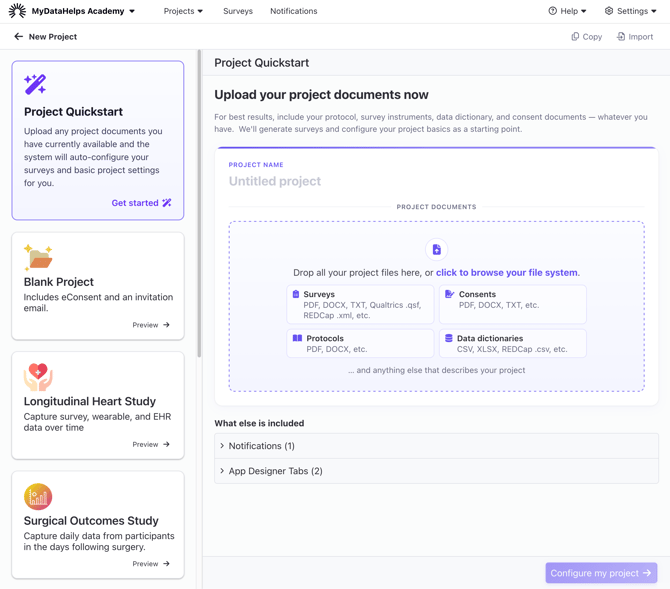670x589 pixels.
Task: Click the Surveys file type box
Action: tap(360, 304)
